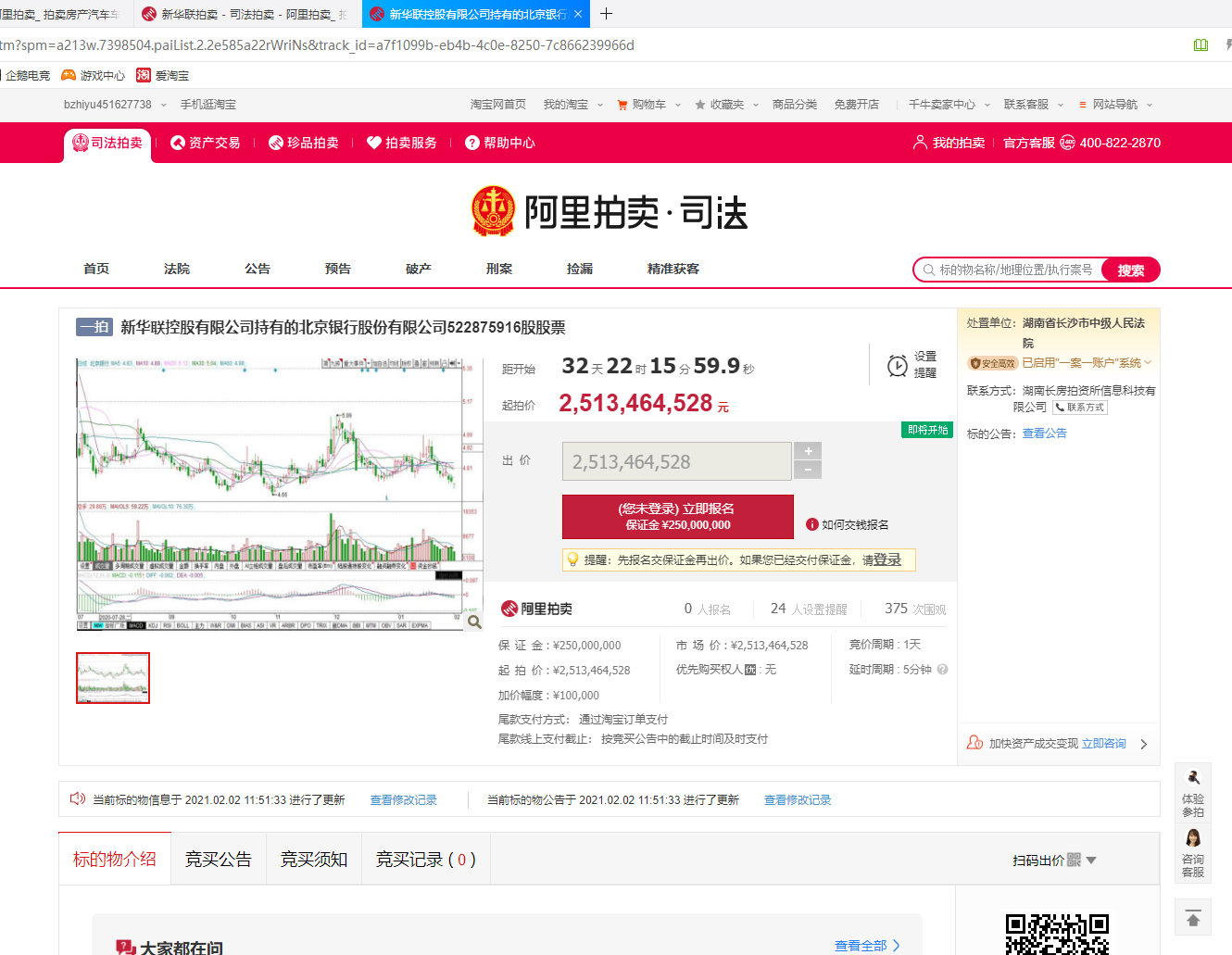Switch to 标的物介绍 tab
This screenshot has height=955, width=1232.
(115, 859)
